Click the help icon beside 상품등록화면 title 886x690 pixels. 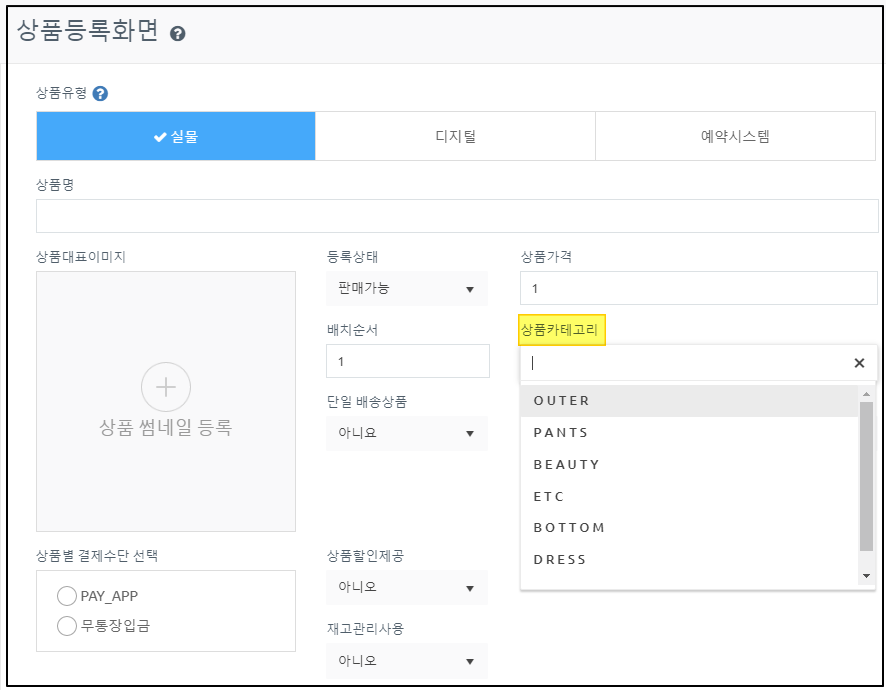tap(178, 34)
